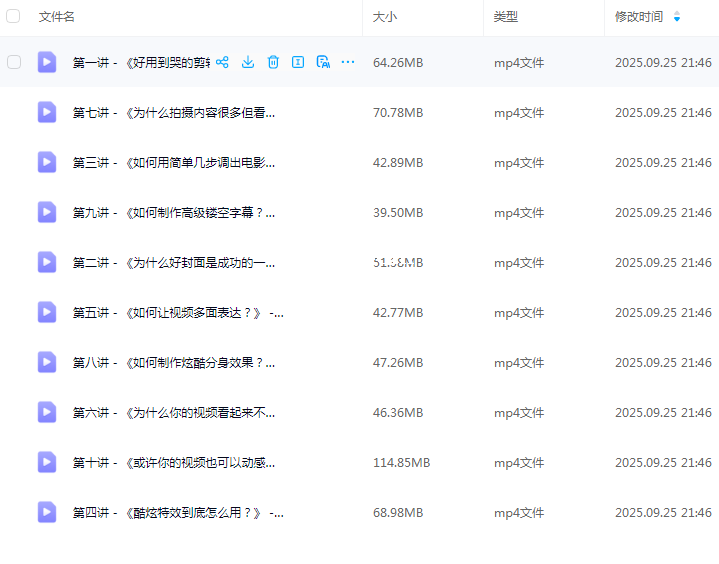Delete the 第一讲 file using trash icon
This screenshot has height=564, width=719.
tap(273, 62)
